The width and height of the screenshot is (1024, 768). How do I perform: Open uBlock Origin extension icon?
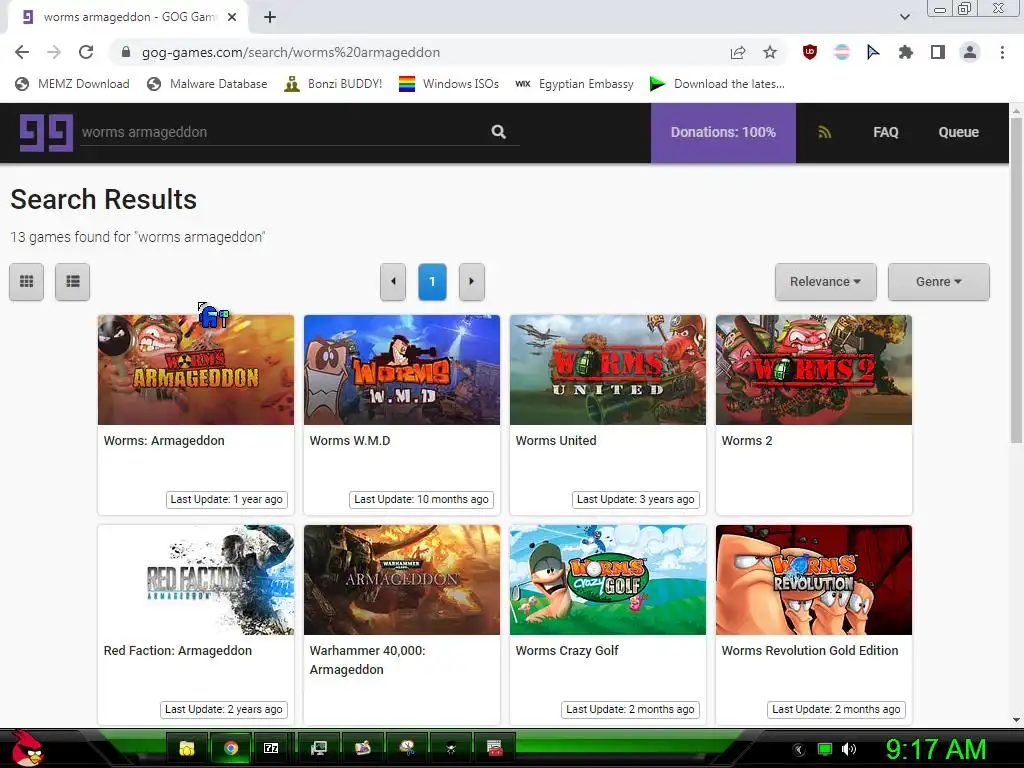click(810, 52)
